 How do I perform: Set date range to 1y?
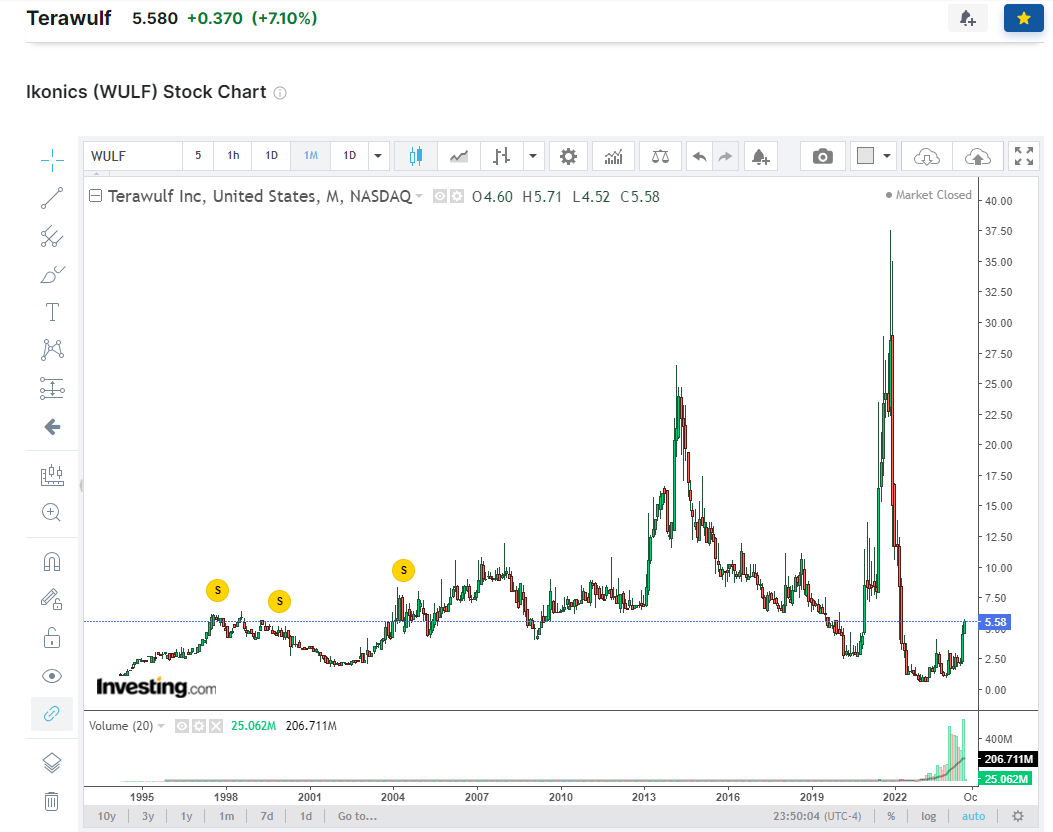coord(187,816)
